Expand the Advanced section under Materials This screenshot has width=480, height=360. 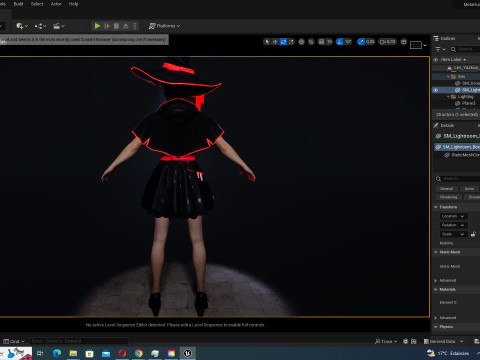[x=436, y=318]
